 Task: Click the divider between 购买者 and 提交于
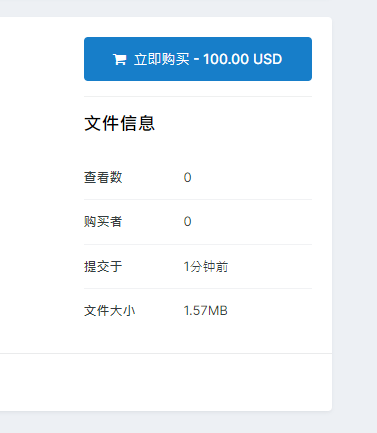pyautogui.click(x=198, y=244)
